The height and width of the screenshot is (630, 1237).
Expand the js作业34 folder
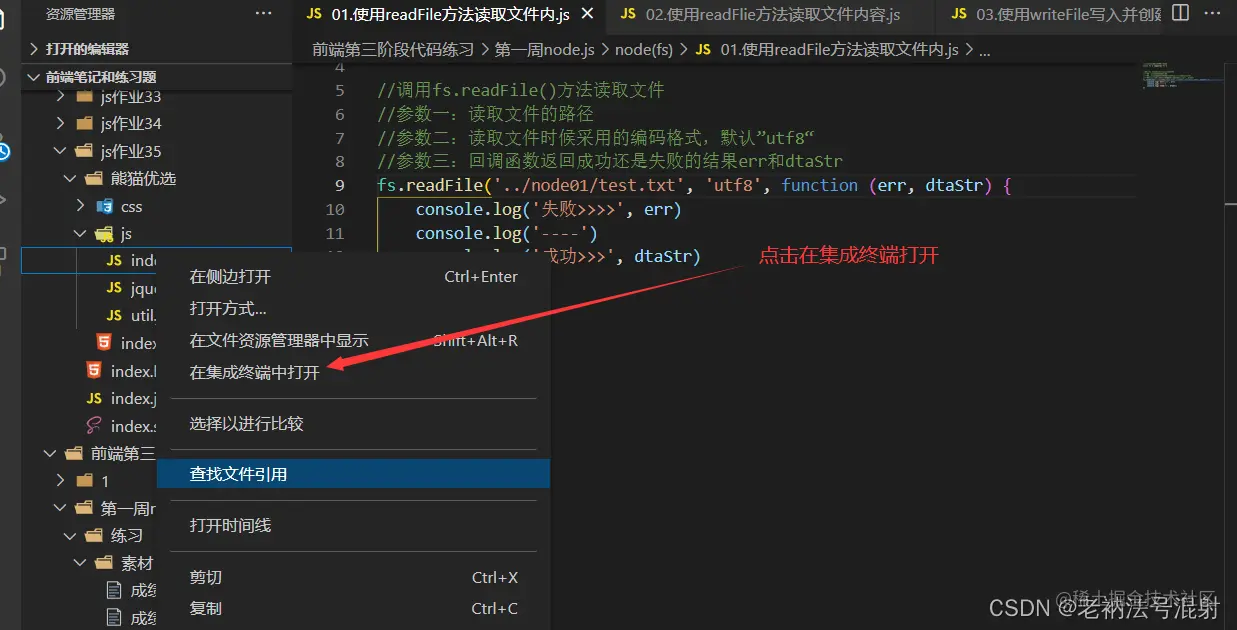61,124
